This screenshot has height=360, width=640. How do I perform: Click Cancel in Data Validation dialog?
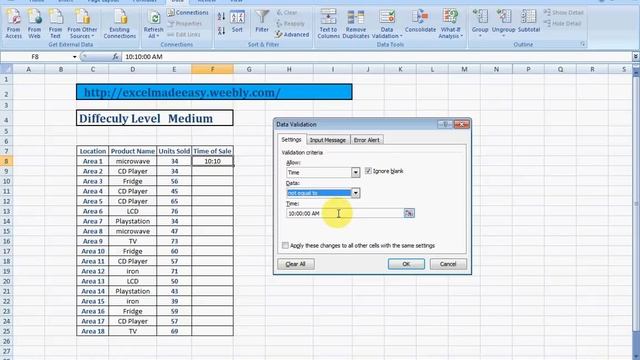tap(448, 264)
